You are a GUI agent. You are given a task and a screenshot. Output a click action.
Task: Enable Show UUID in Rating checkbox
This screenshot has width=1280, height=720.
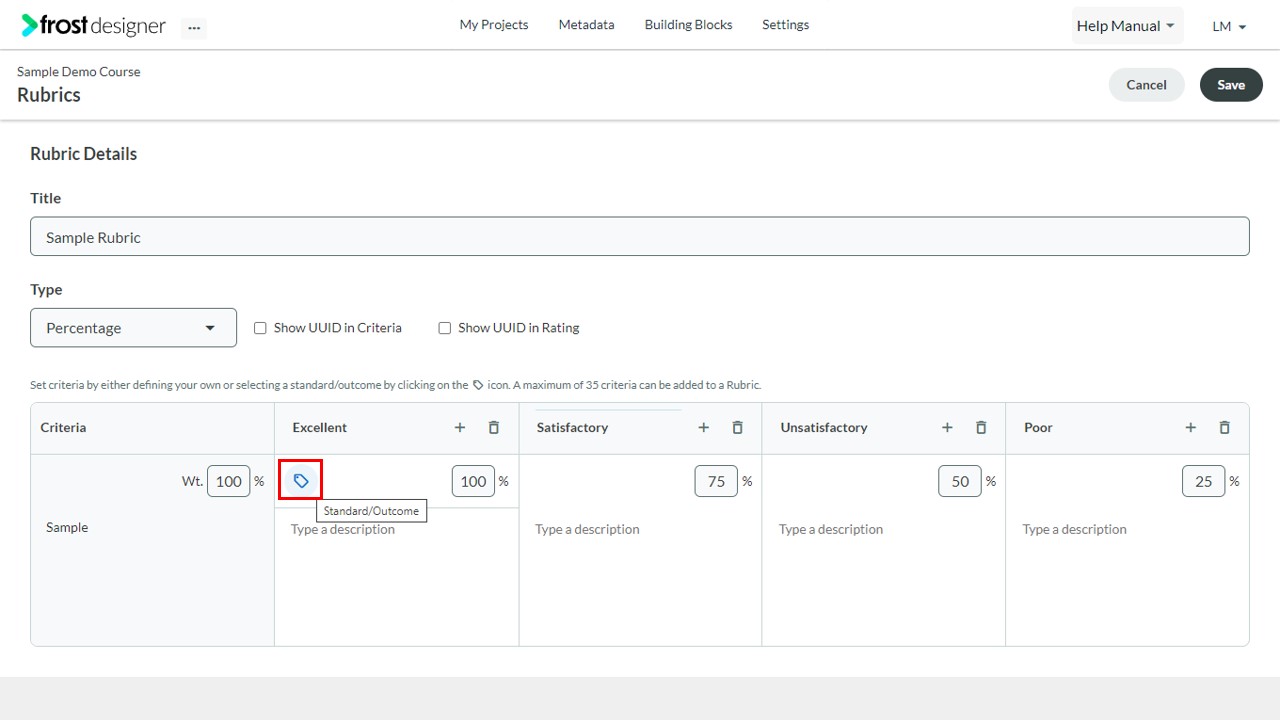(445, 328)
